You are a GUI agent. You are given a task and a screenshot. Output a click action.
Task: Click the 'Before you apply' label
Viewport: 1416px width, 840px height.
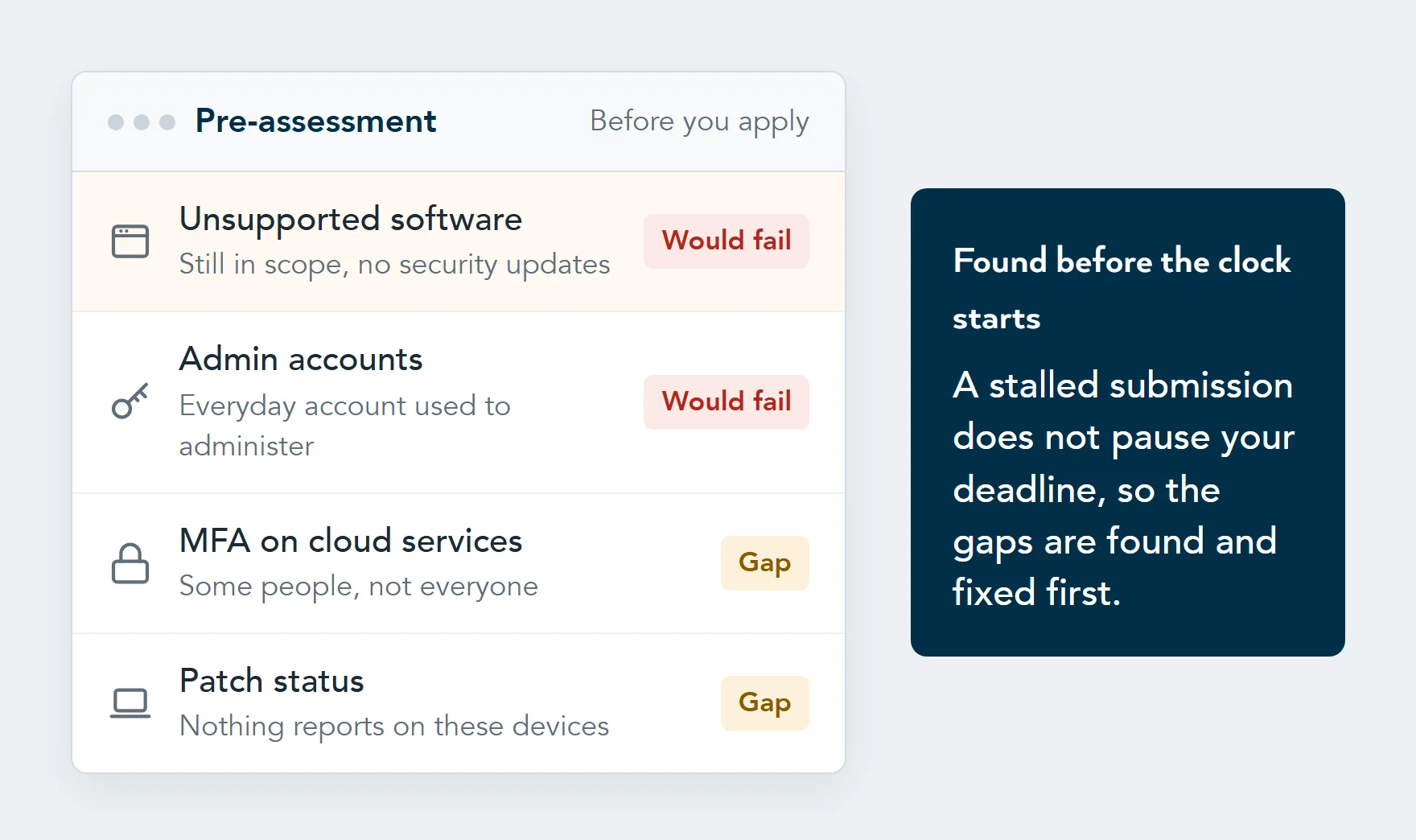coord(699,121)
